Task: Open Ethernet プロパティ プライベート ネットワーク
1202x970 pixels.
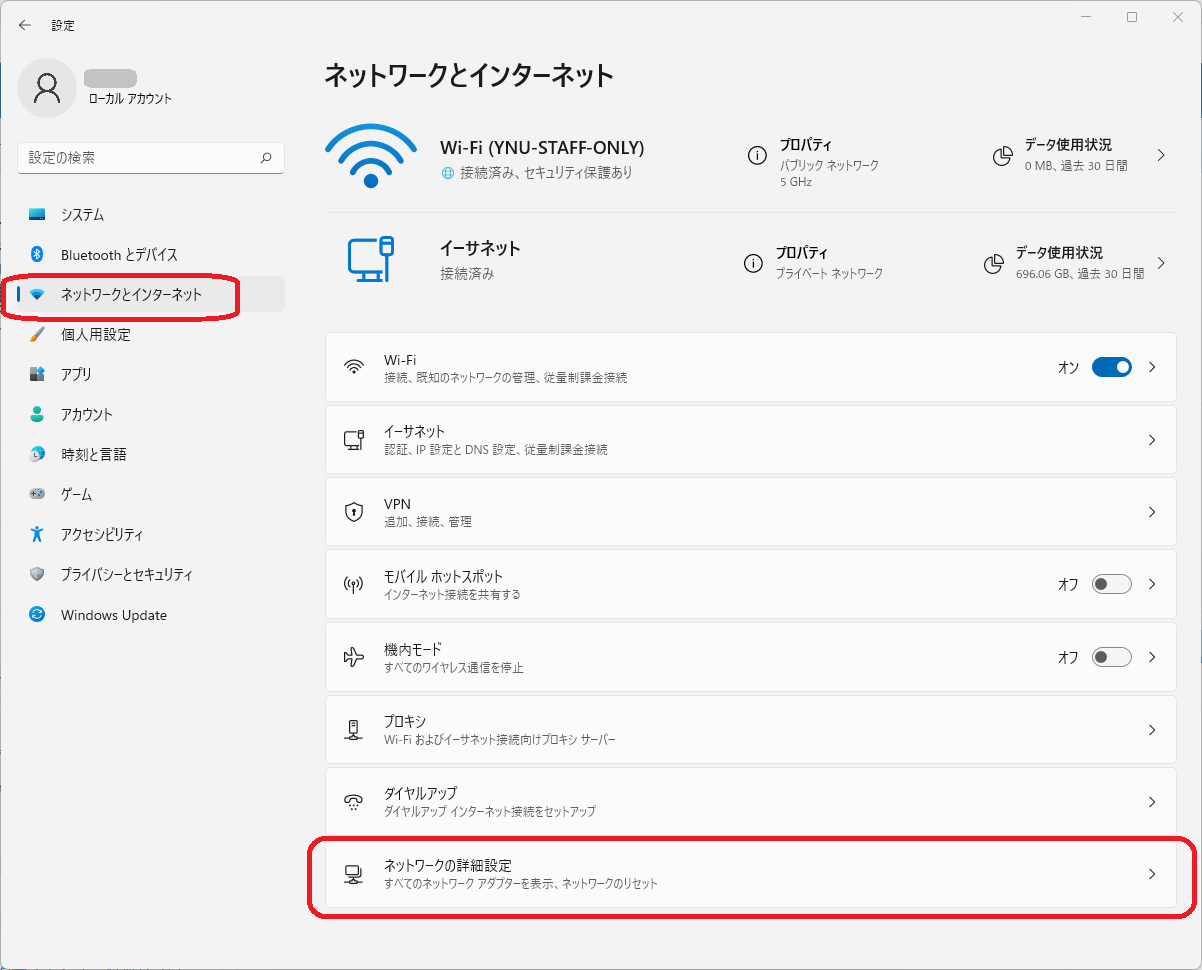Action: point(814,263)
